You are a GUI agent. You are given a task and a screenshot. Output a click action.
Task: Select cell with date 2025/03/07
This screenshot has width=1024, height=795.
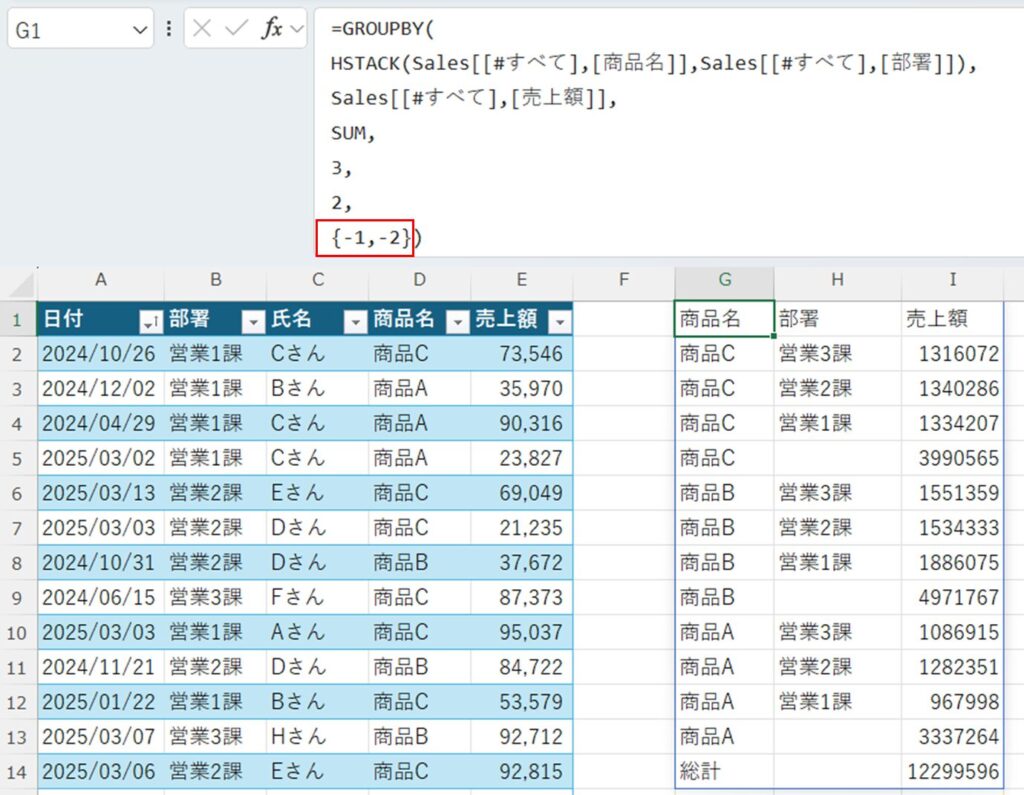tap(101, 736)
